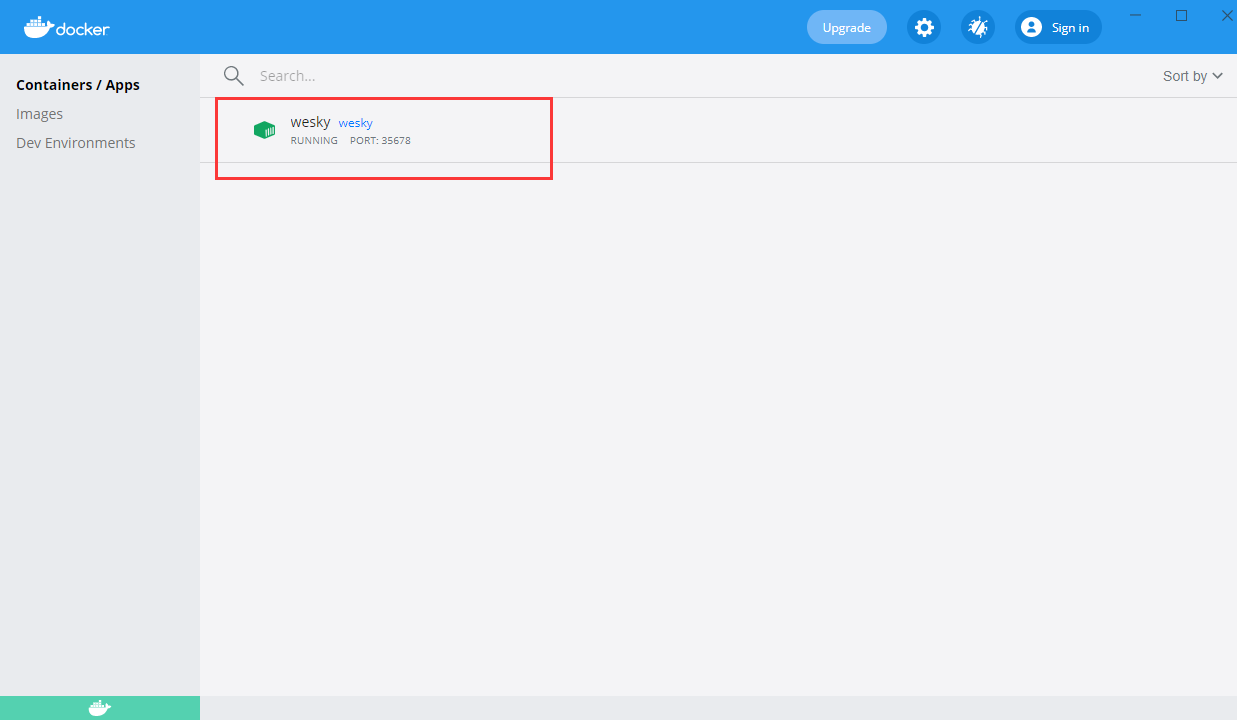Viewport: 1237px width, 720px height.
Task: Click the green wesky container icon
Action: coord(264,130)
